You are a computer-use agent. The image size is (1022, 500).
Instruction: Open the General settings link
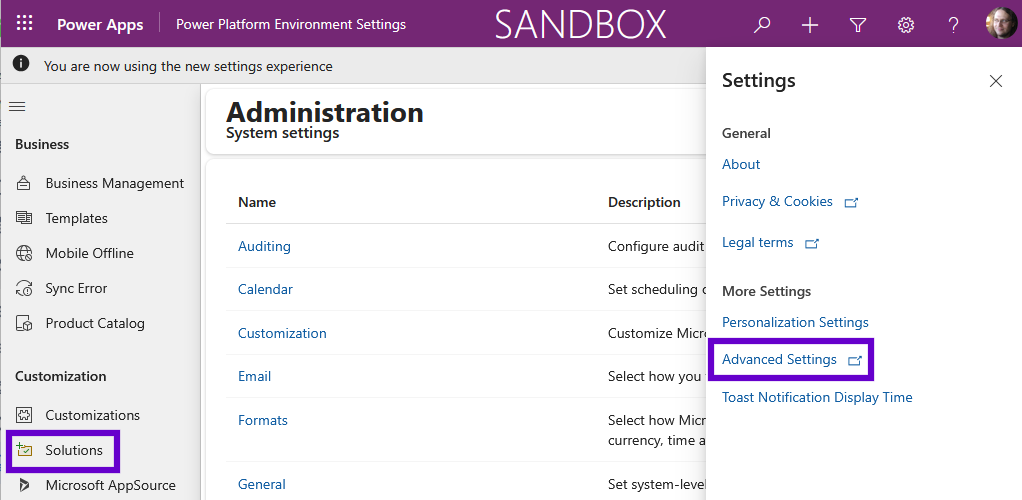pyautogui.click(x=261, y=484)
